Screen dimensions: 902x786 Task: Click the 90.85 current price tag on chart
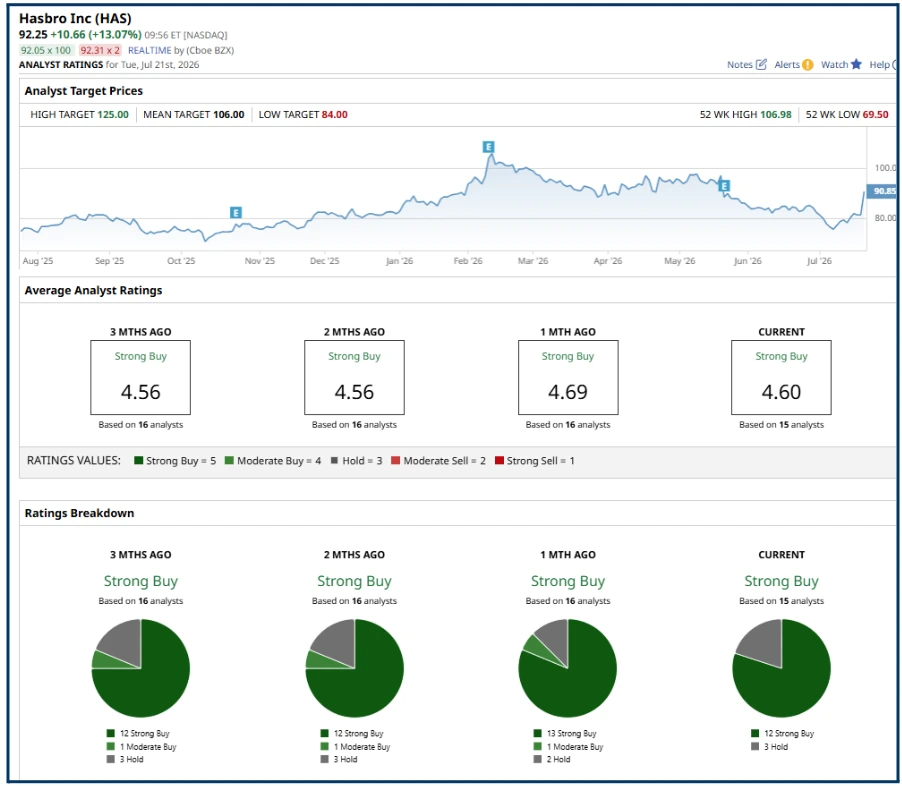click(x=882, y=191)
